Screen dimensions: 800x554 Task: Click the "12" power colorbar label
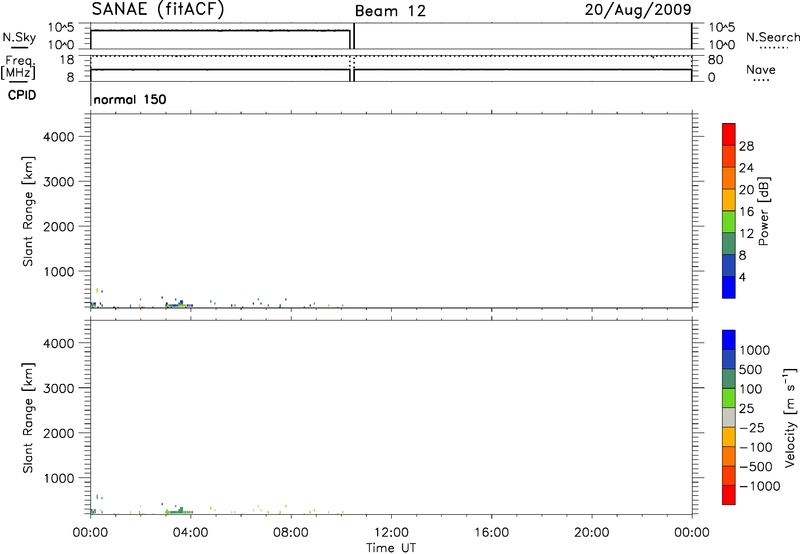click(746, 234)
